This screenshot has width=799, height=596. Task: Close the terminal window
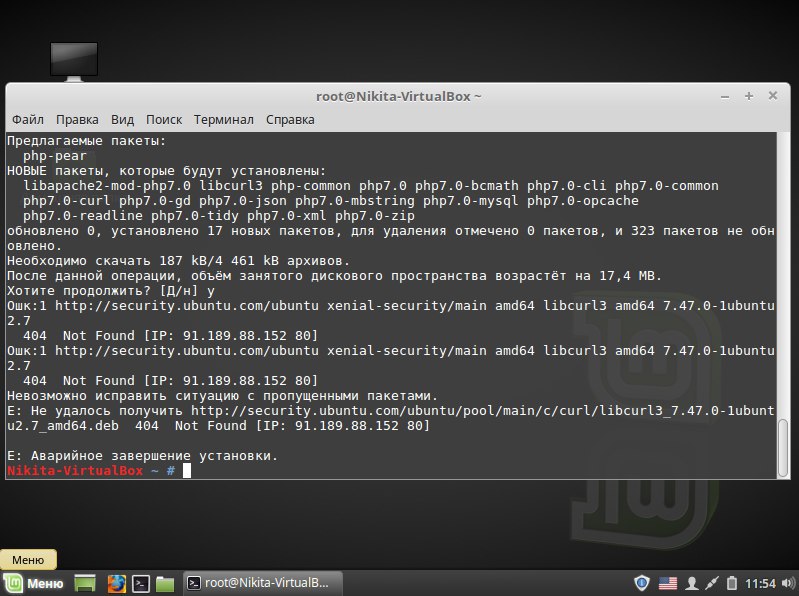click(x=773, y=96)
